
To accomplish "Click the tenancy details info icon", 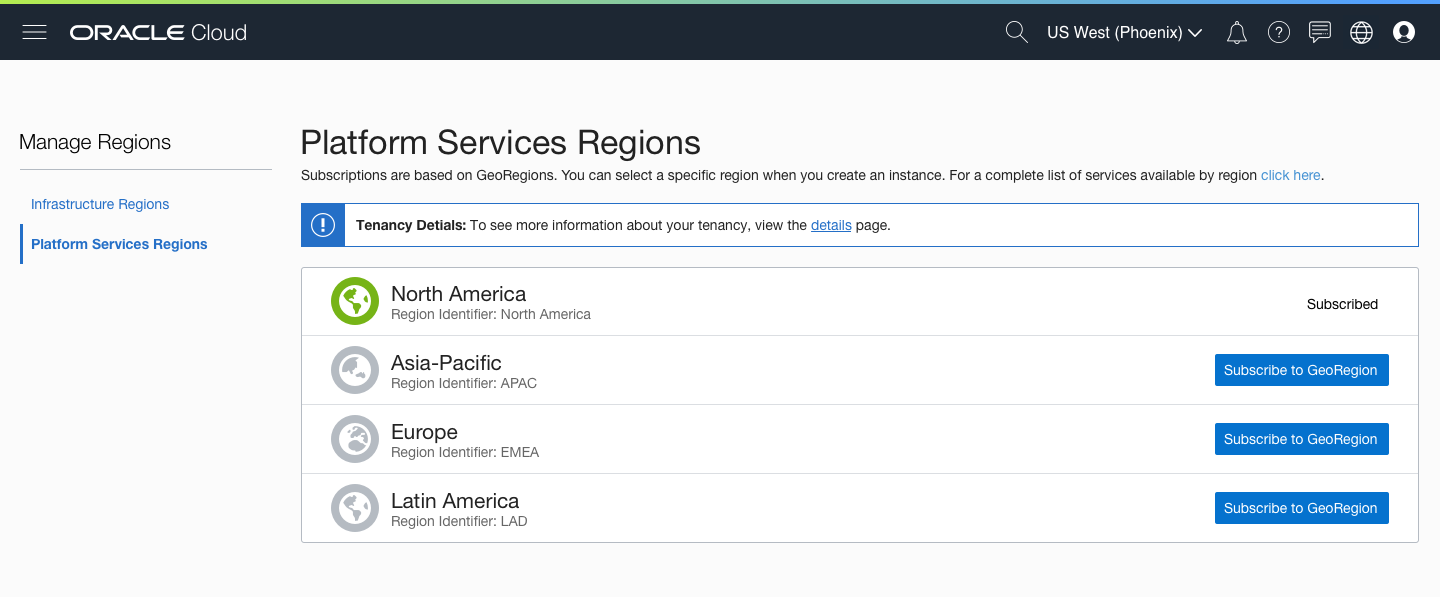I will pyautogui.click(x=322, y=225).
